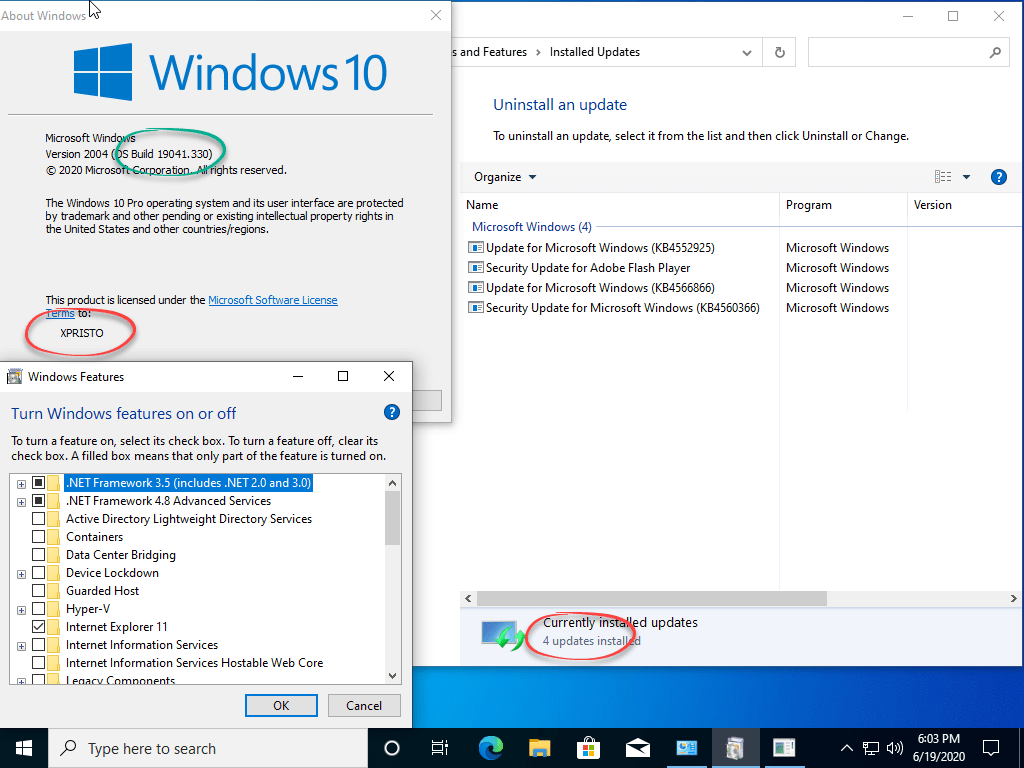The width and height of the screenshot is (1024, 768).
Task: Click Installed Updates breadcrumb
Action: 594,52
